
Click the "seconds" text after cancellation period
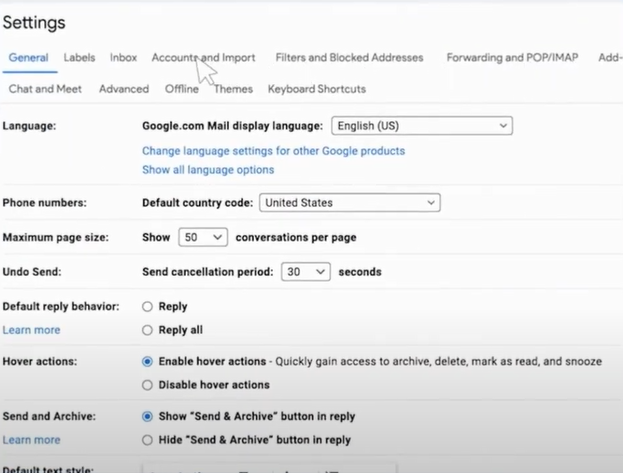point(360,272)
